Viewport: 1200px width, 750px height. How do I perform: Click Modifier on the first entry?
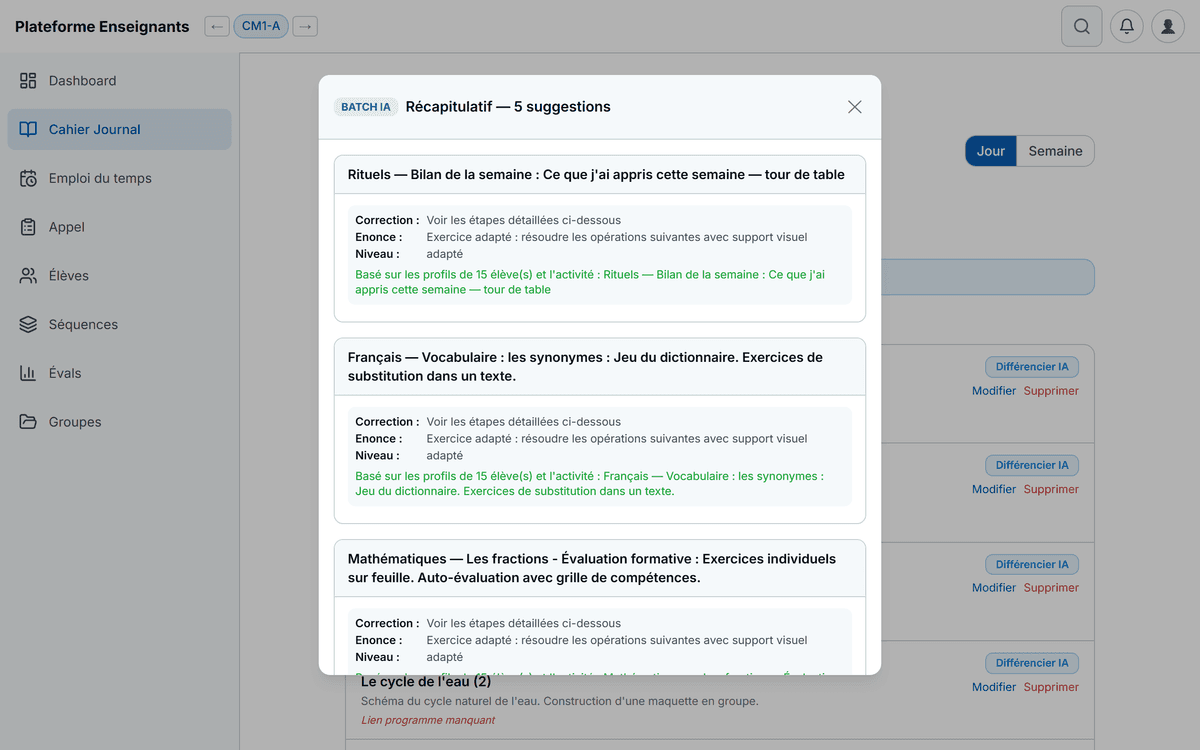994,391
